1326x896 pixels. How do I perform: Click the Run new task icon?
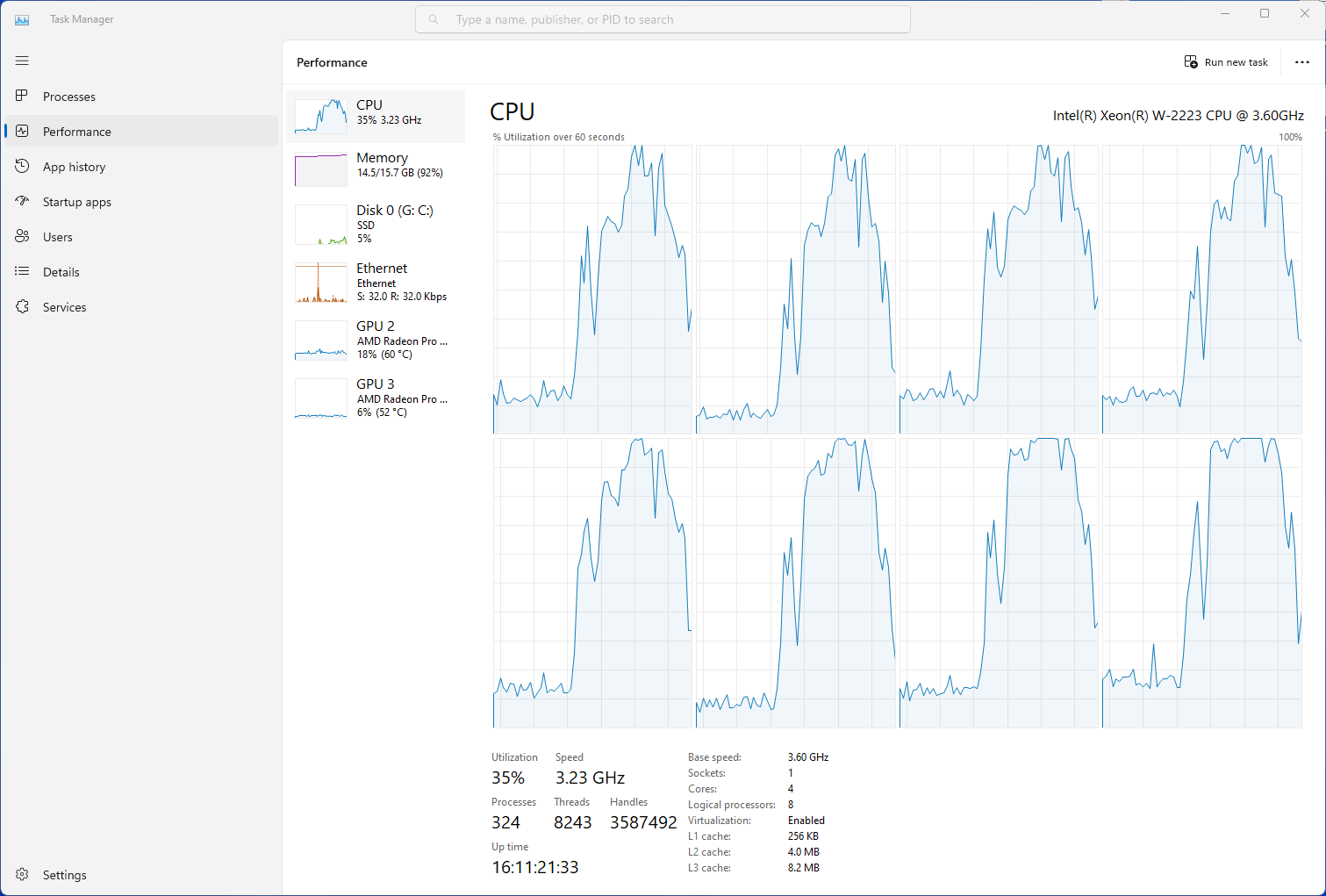tap(1191, 61)
